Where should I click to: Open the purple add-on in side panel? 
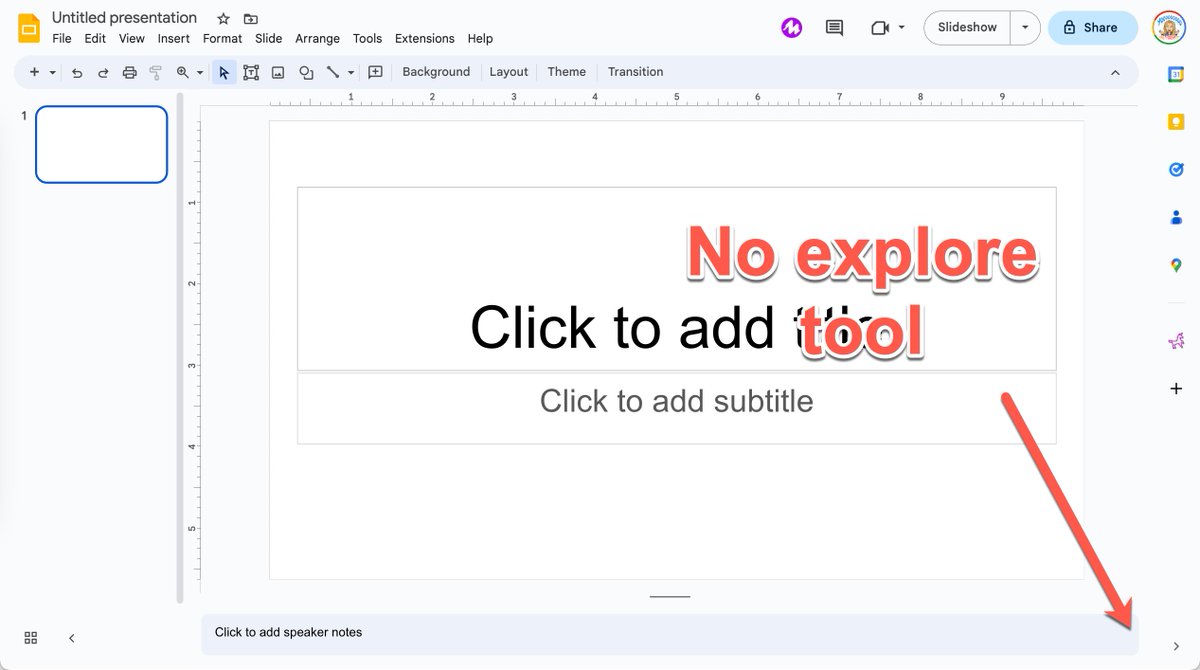pyautogui.click(x=1176, y=341)
